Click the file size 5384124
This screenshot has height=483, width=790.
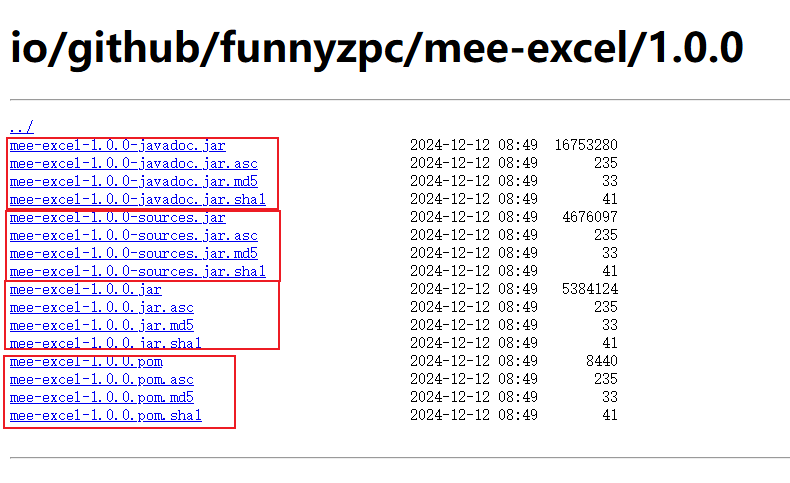click(590, 289)
